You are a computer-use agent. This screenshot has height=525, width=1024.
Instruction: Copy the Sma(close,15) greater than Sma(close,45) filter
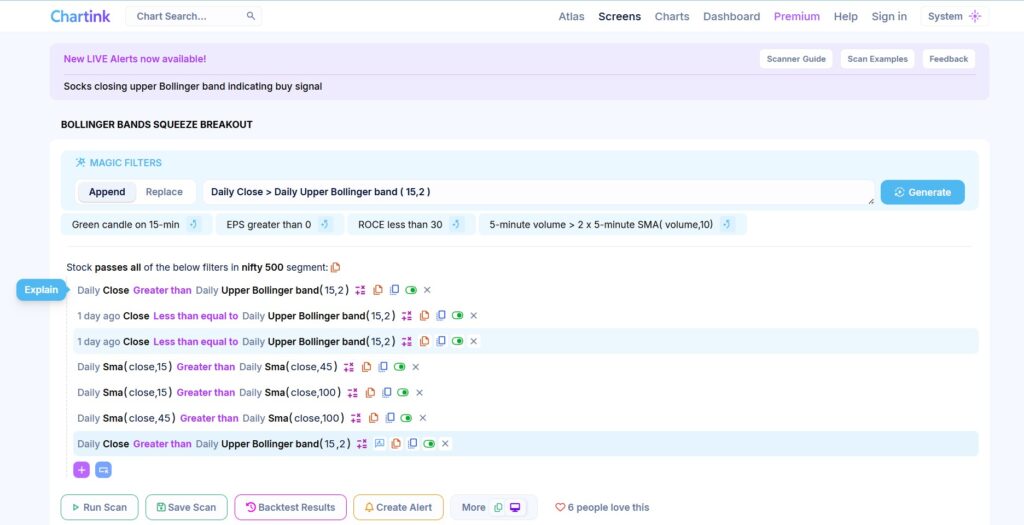coord(367,367)
